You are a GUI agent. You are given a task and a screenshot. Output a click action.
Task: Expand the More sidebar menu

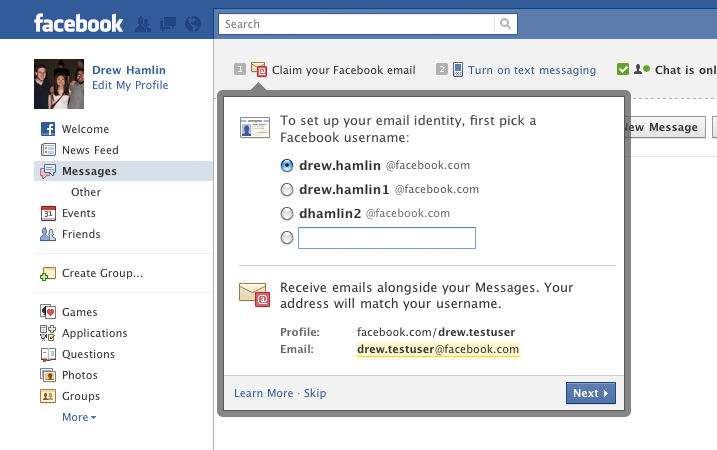(x=79, y=417)
